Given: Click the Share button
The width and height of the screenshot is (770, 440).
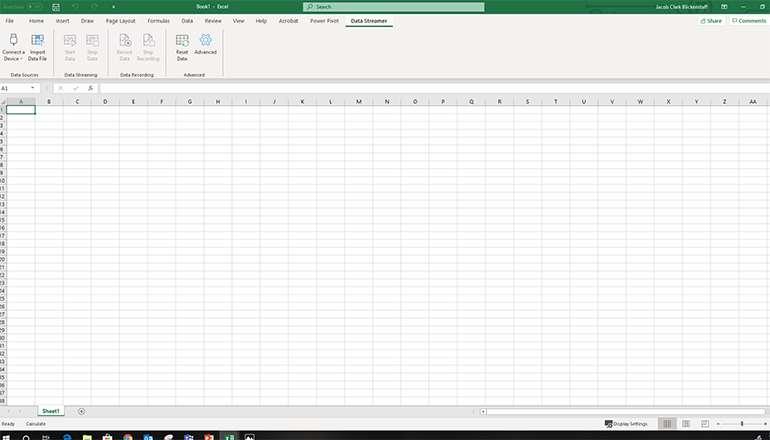Looking at the screenshot, I should [711, 21].
